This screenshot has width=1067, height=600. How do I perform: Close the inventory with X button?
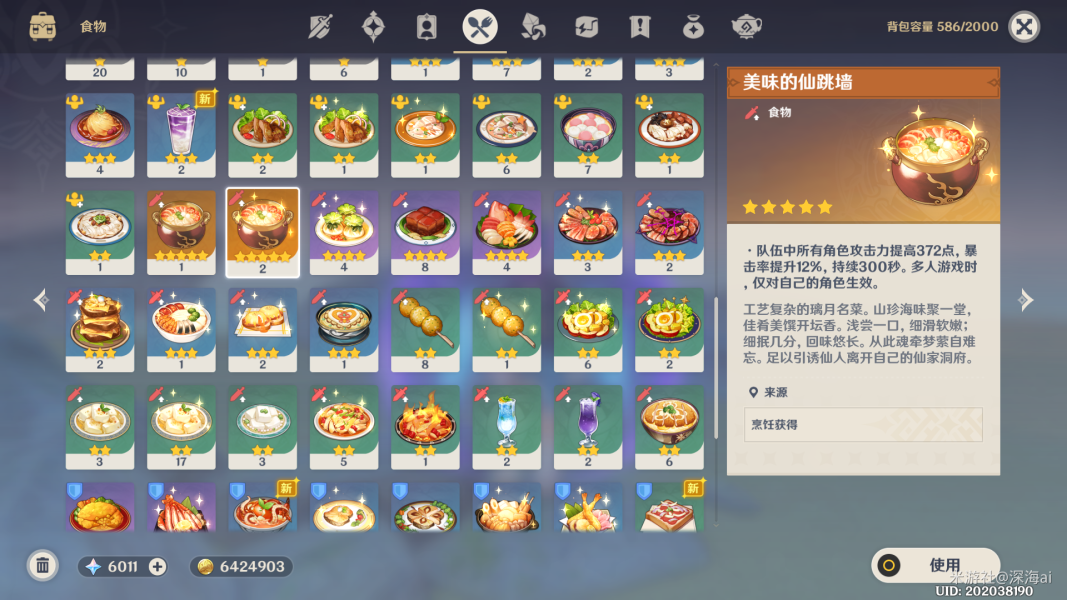(1024, 27)
